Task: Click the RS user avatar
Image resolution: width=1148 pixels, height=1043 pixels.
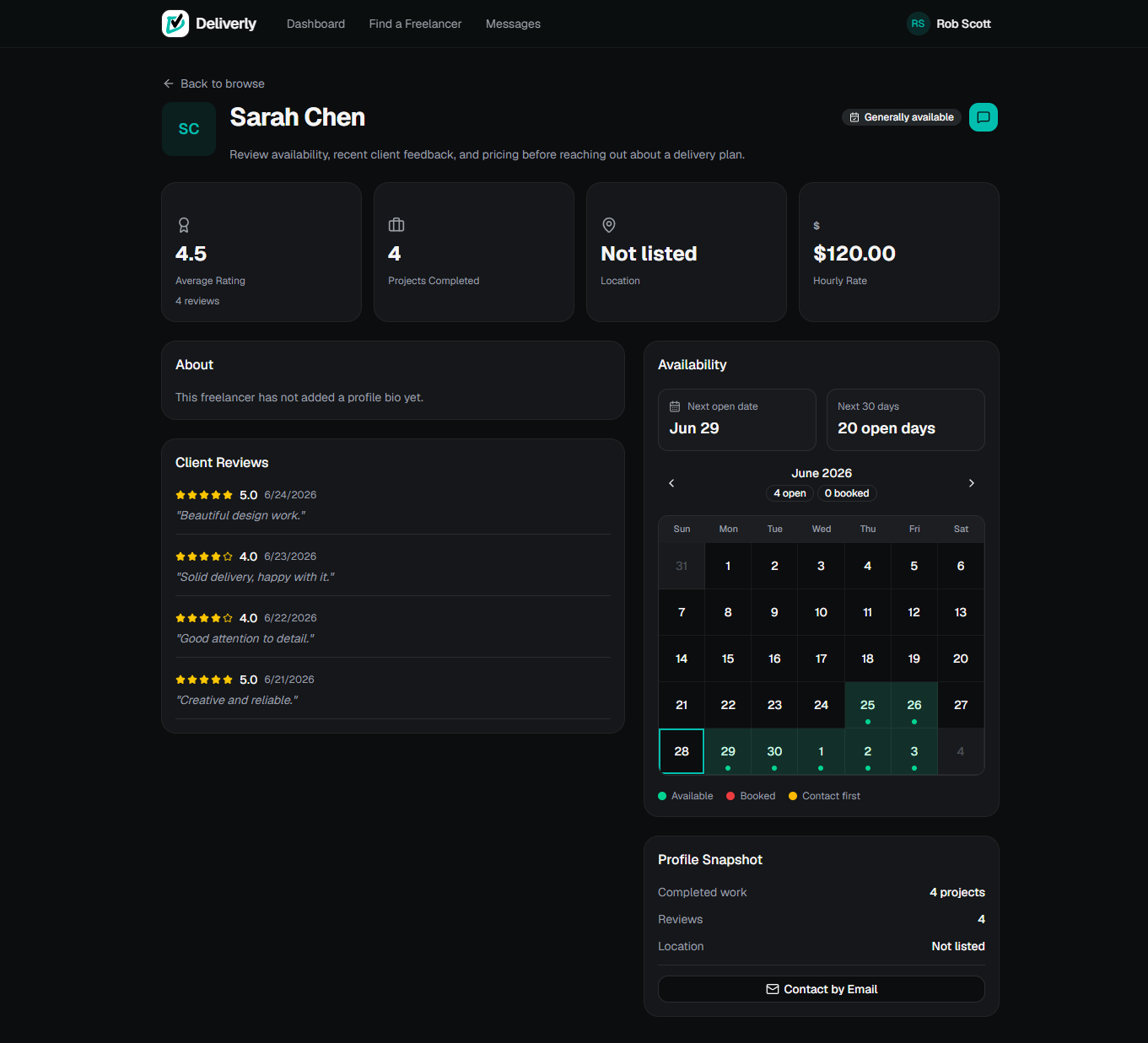Action: click(918, 24)
